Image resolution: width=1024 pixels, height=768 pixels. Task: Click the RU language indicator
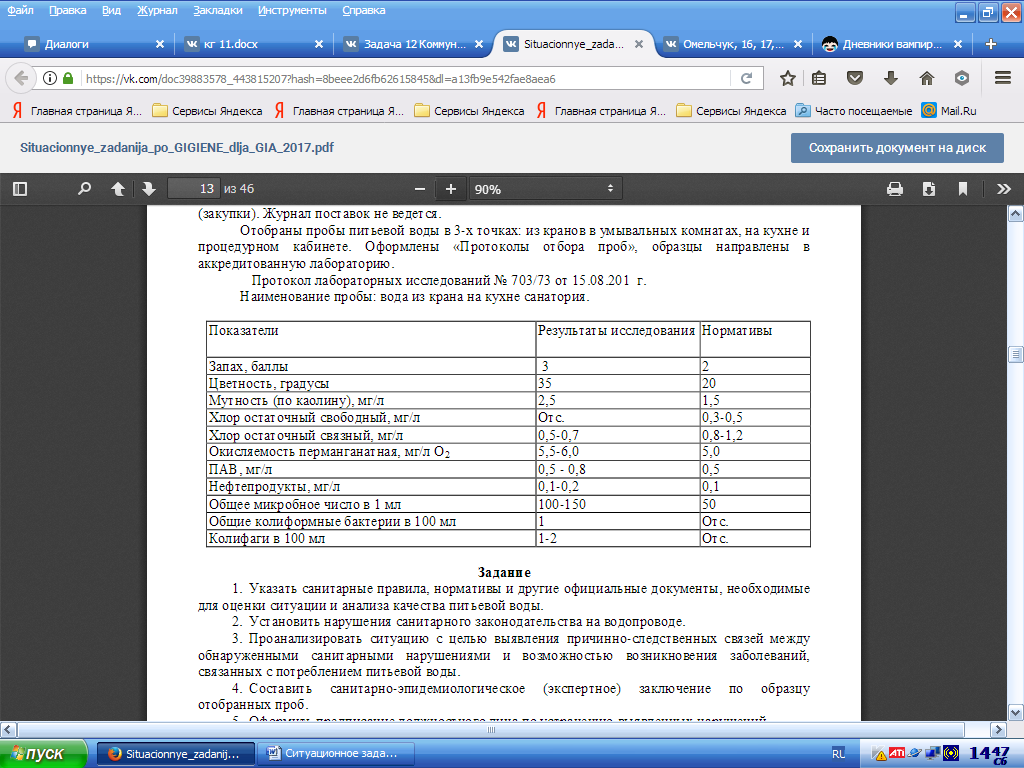(x=839, y=754)
